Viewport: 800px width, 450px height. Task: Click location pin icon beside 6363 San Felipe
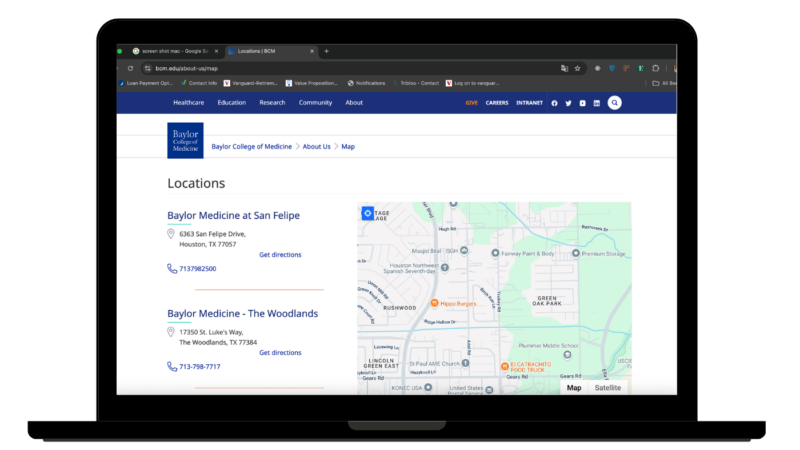pyautogui.click(x=171, y=234)
